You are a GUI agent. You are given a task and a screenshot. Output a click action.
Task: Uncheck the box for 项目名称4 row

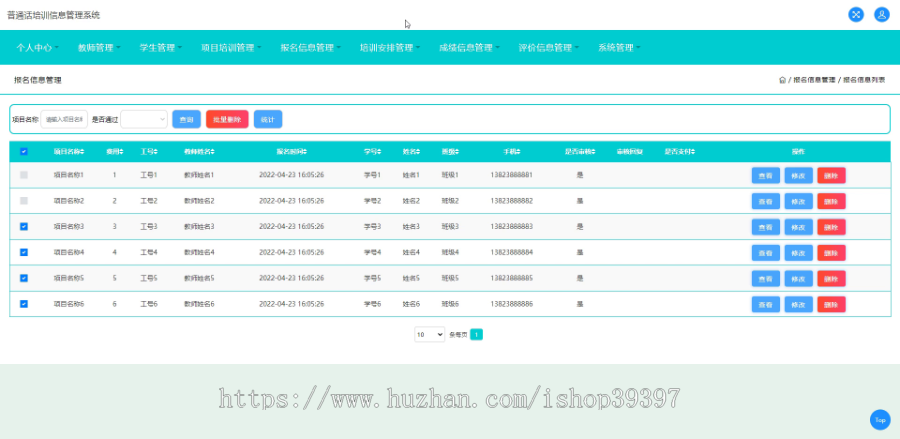24,252
